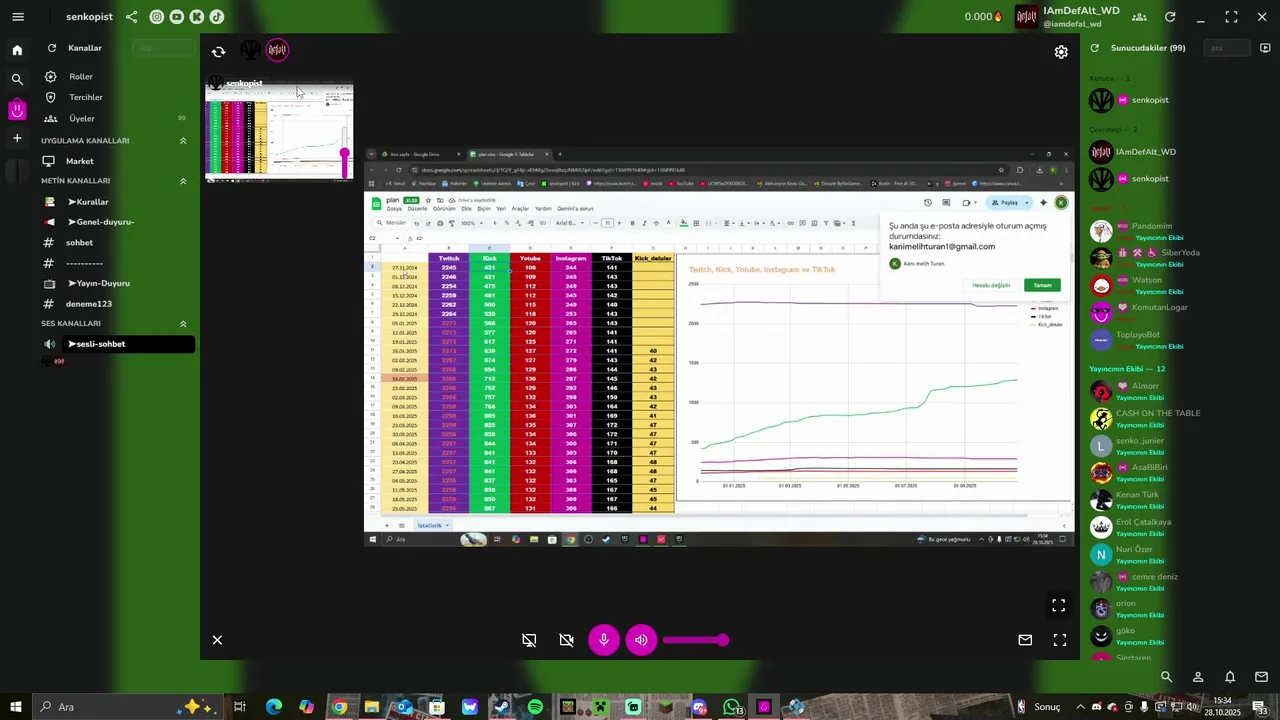
Task: Toggle screen sharing off
Action: [x=529, y=640]
